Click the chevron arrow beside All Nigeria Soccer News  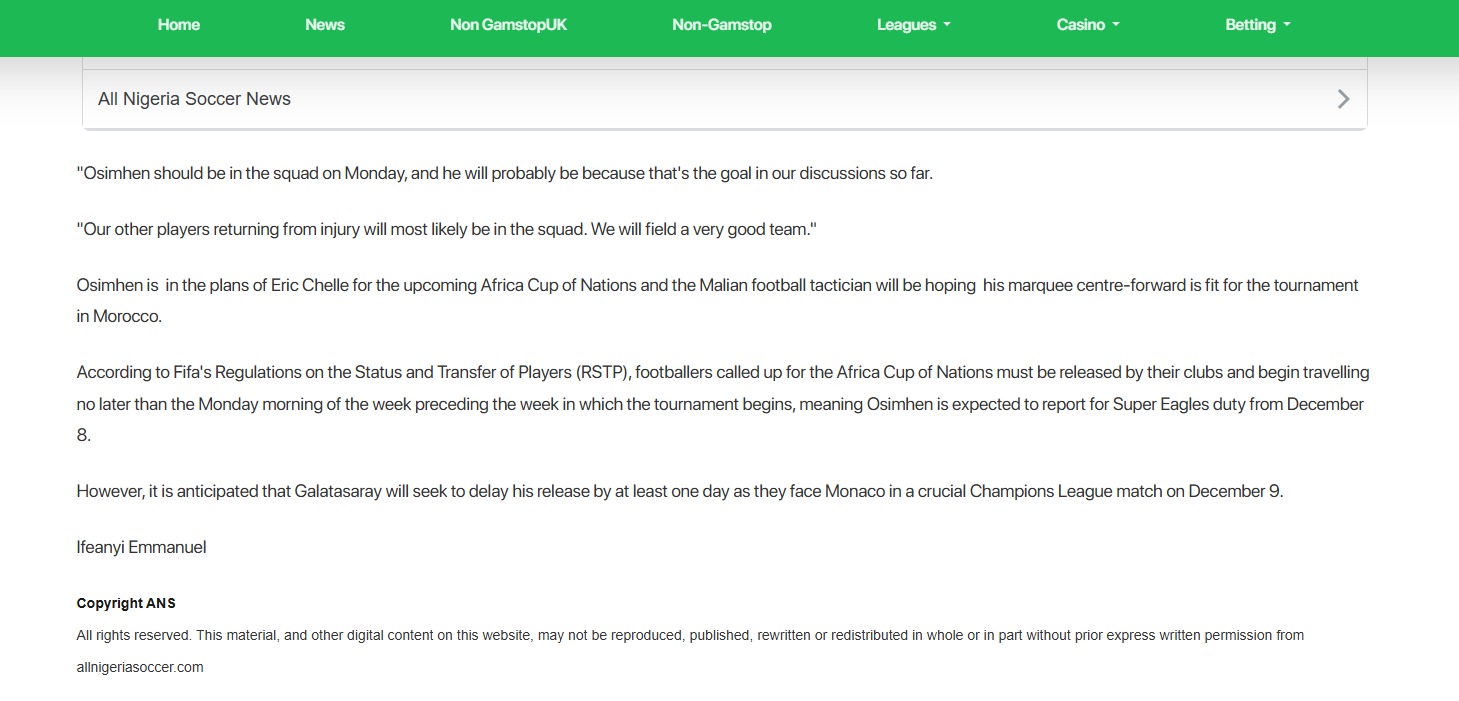(x=1343, y=99)
